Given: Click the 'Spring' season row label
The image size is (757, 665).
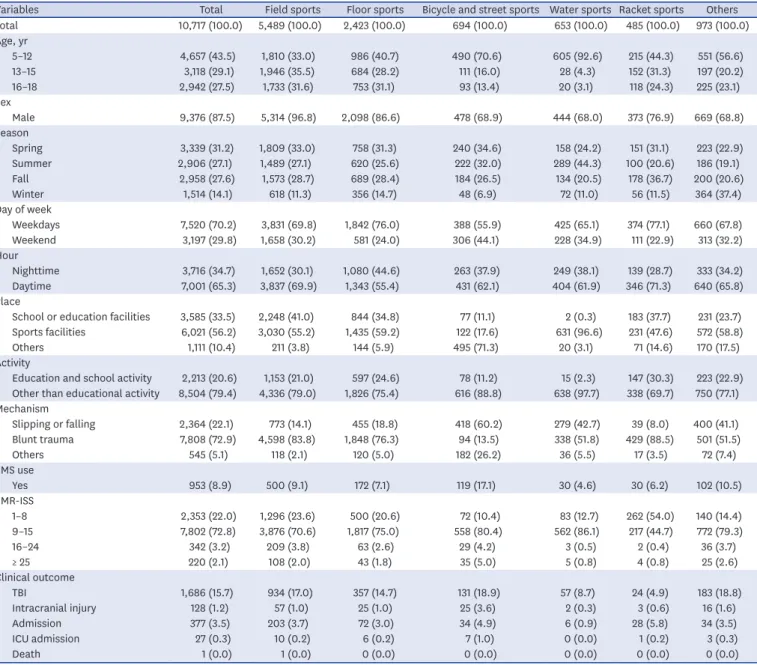Looking at the screenshot, I should click(x=27, y=148).
